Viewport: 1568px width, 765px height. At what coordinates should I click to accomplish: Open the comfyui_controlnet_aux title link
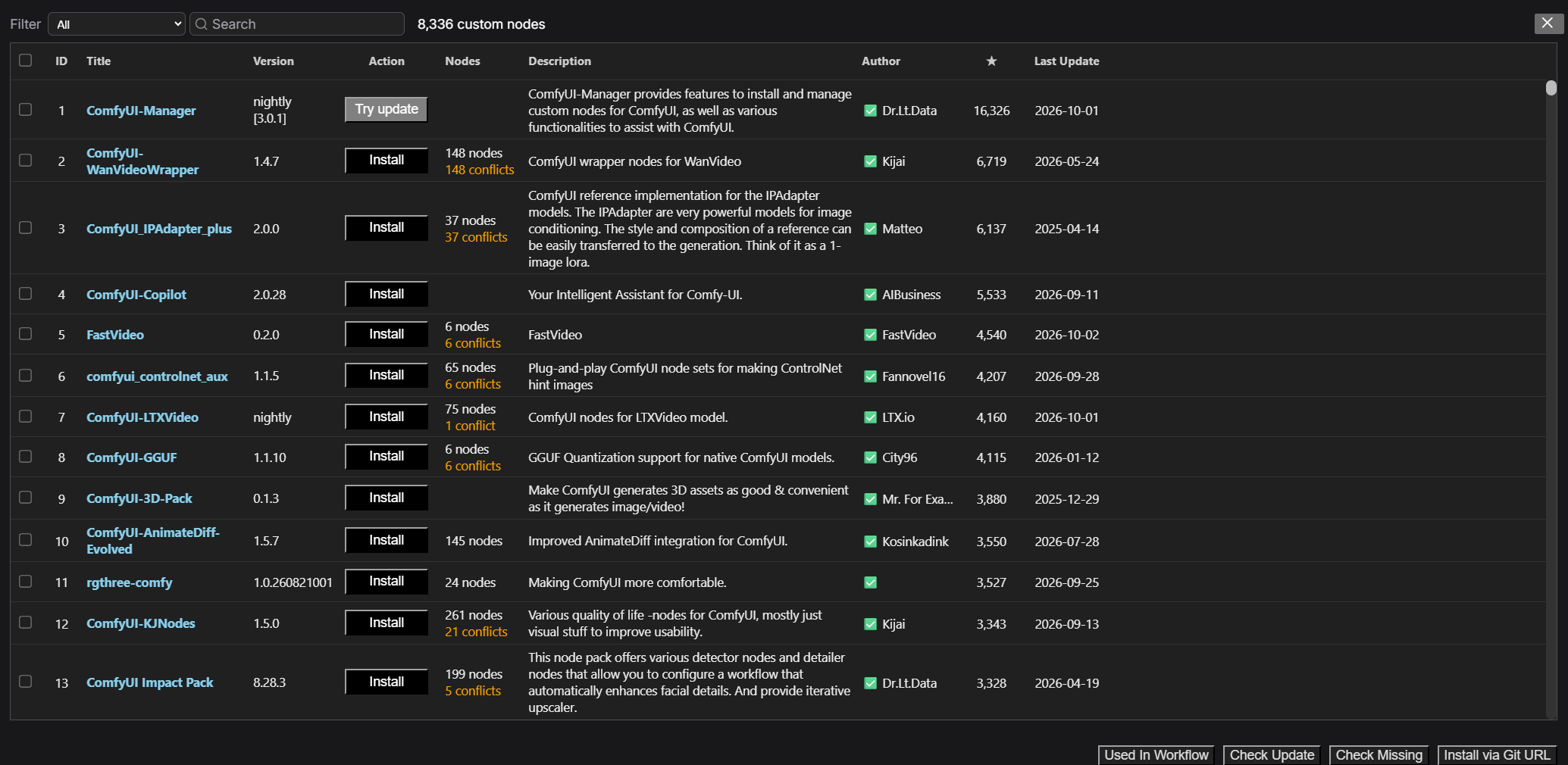click(157, 376)
